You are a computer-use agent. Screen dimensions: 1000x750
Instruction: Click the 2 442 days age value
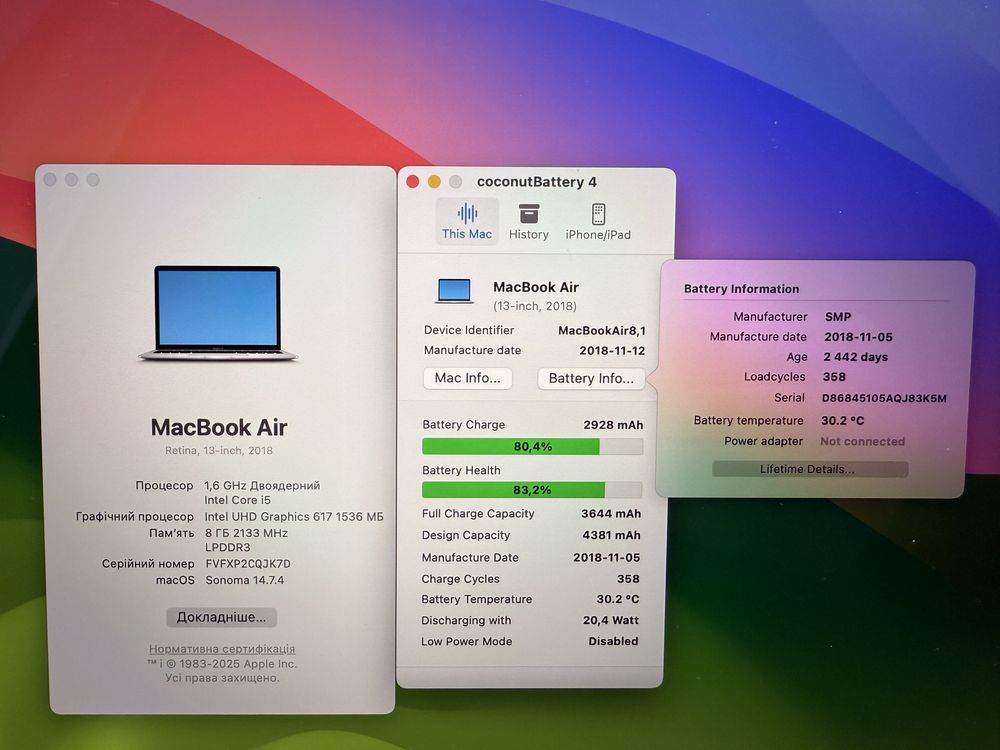tap(856, 357)
